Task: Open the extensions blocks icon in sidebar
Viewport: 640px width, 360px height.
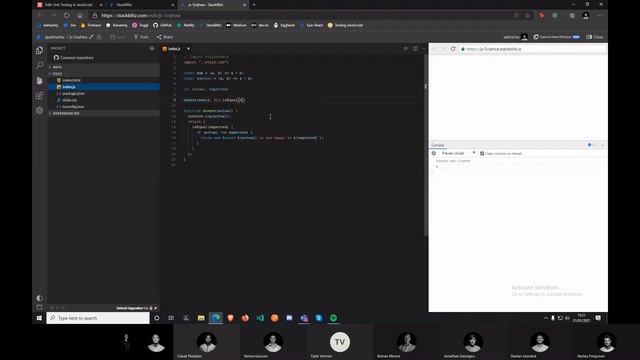Action: point(40,96)
